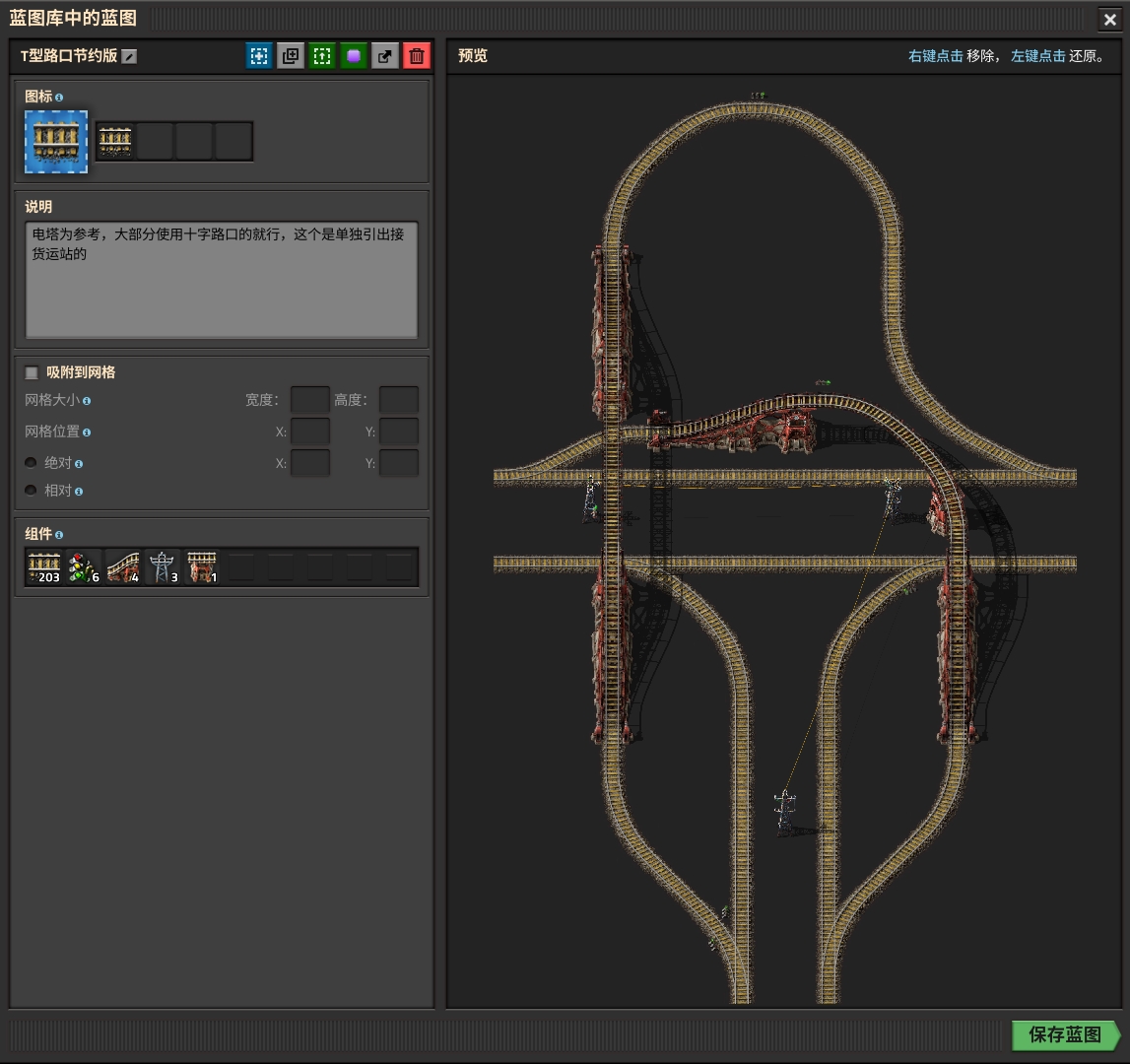Select the 绝对 radio button
Viewport: 1130px width, 1064px height.
click(31, 463)
